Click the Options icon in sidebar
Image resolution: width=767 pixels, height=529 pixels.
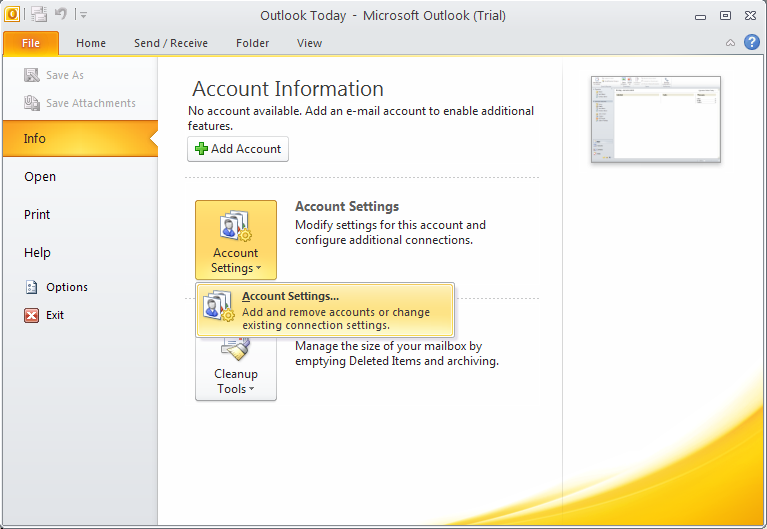pos(31,287)
